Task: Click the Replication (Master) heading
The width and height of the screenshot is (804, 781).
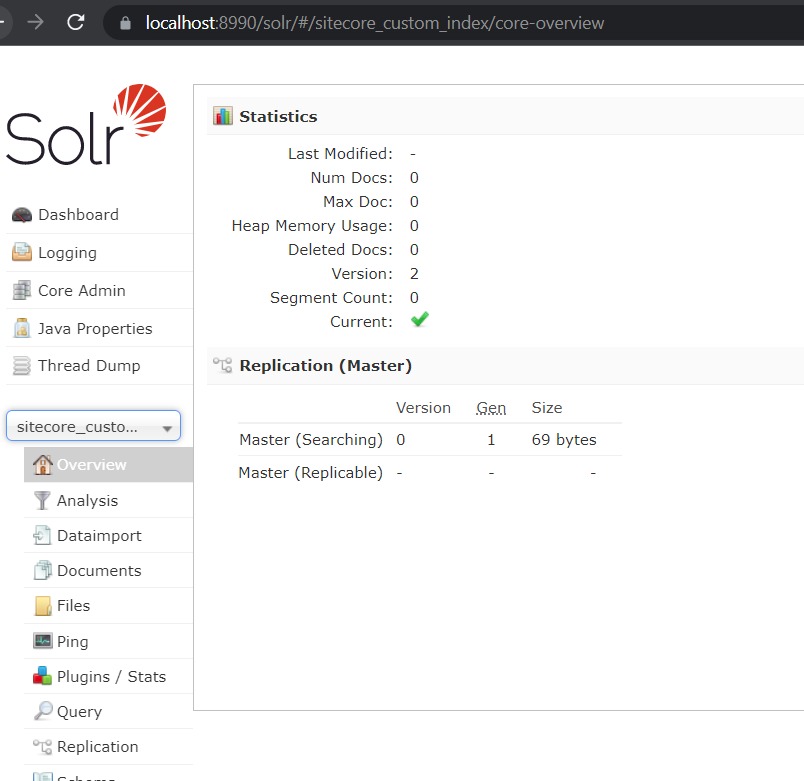Action: click(x=326, y=366)
